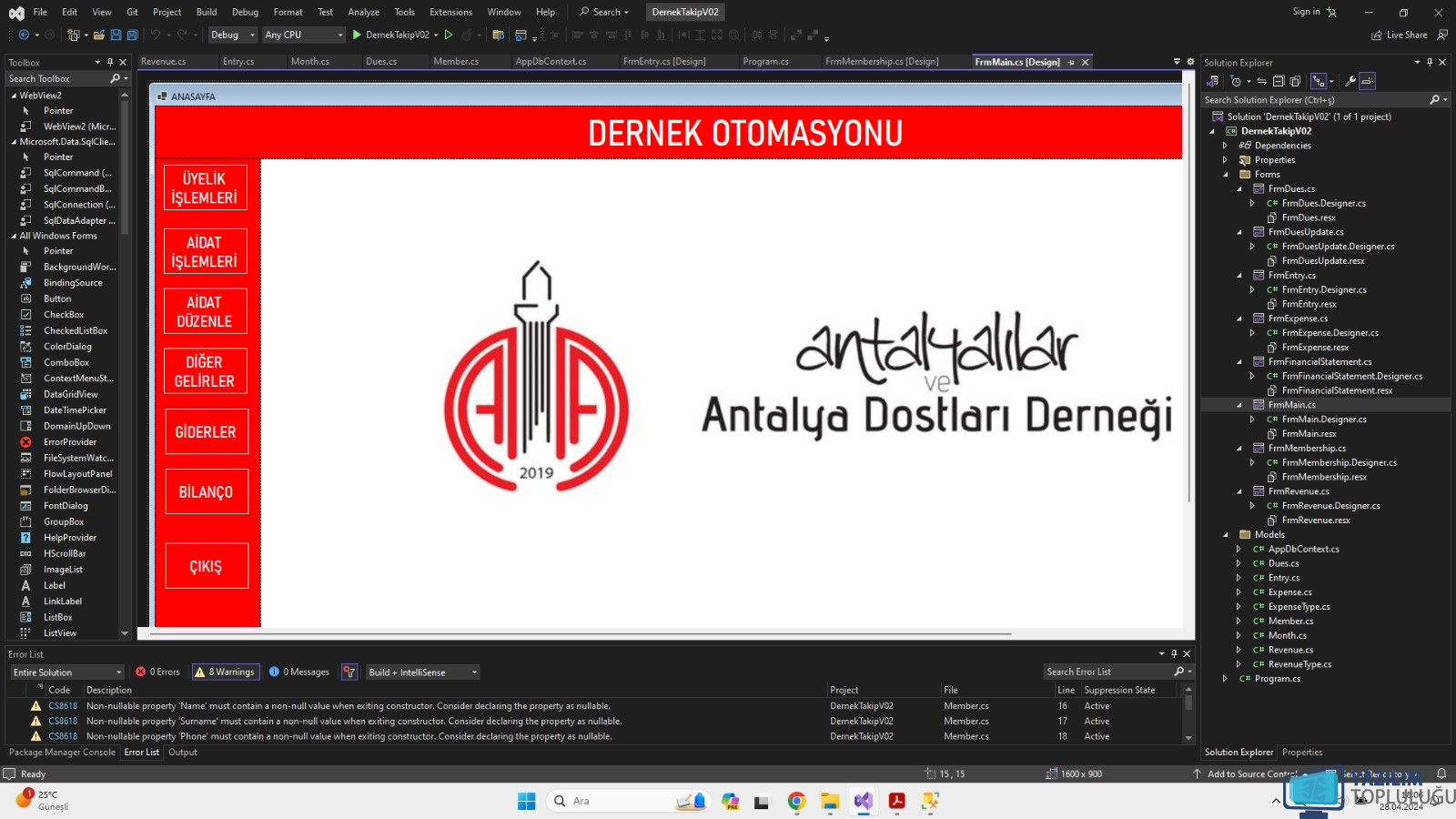
Task: Select the ÇIKIŞ button on form
Action: (206, 566)
